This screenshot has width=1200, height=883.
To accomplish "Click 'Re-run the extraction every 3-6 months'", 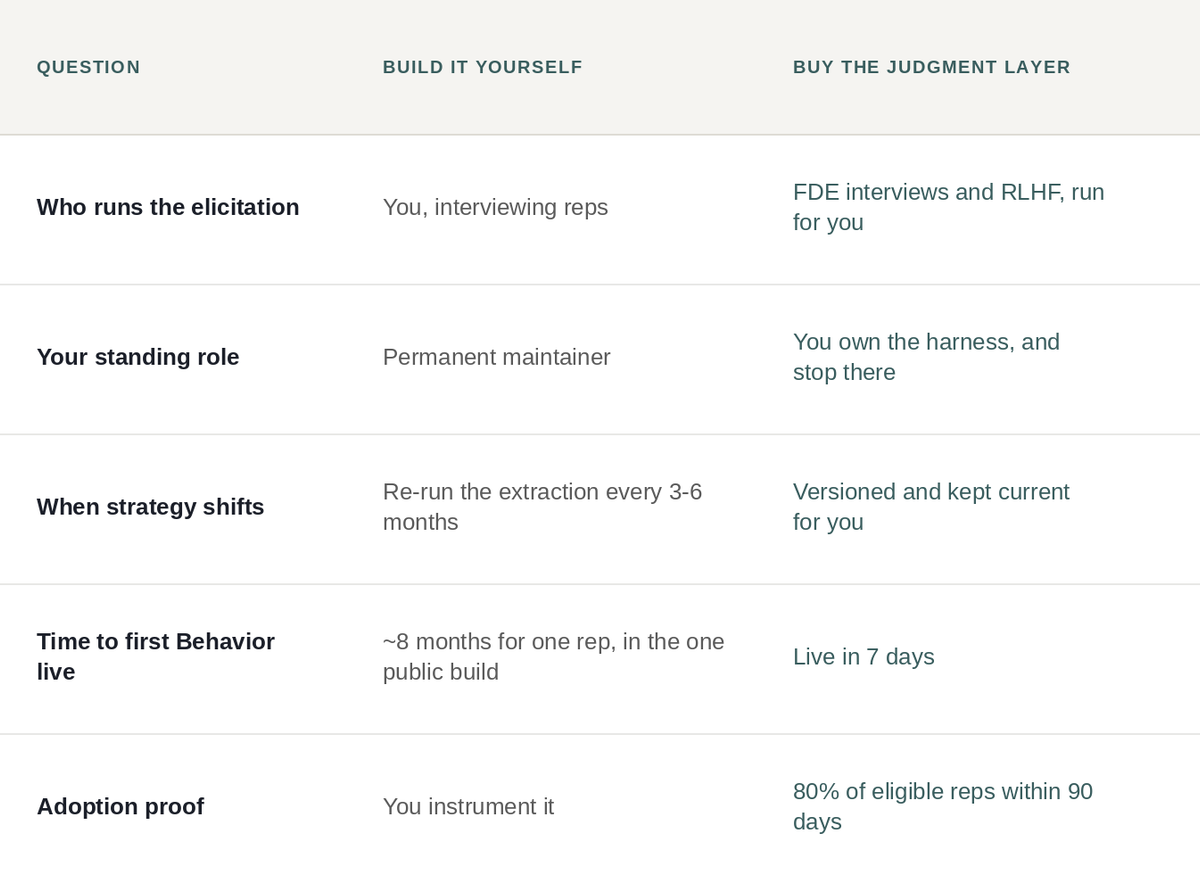I will [x=542, y=507].
